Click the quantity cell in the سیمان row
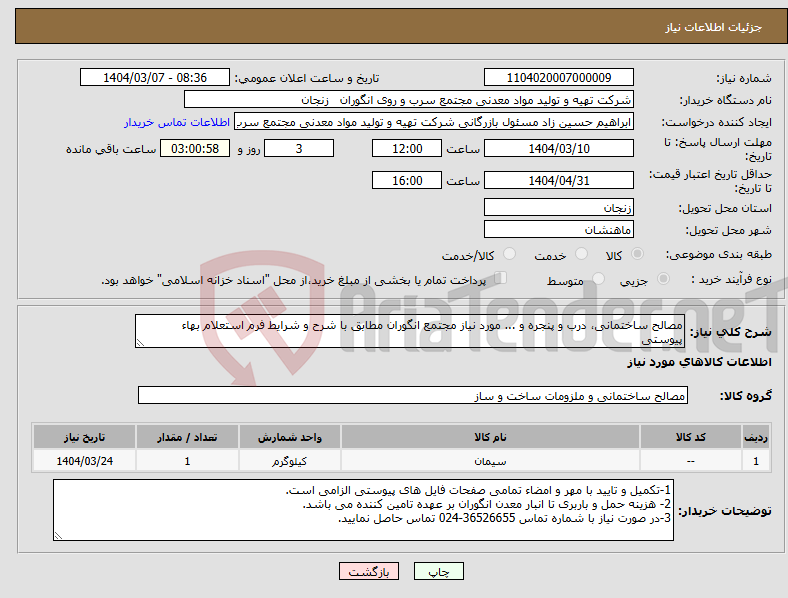Viewport: 788px width, 598px height. pyautogui.click(x=187, y=461)
